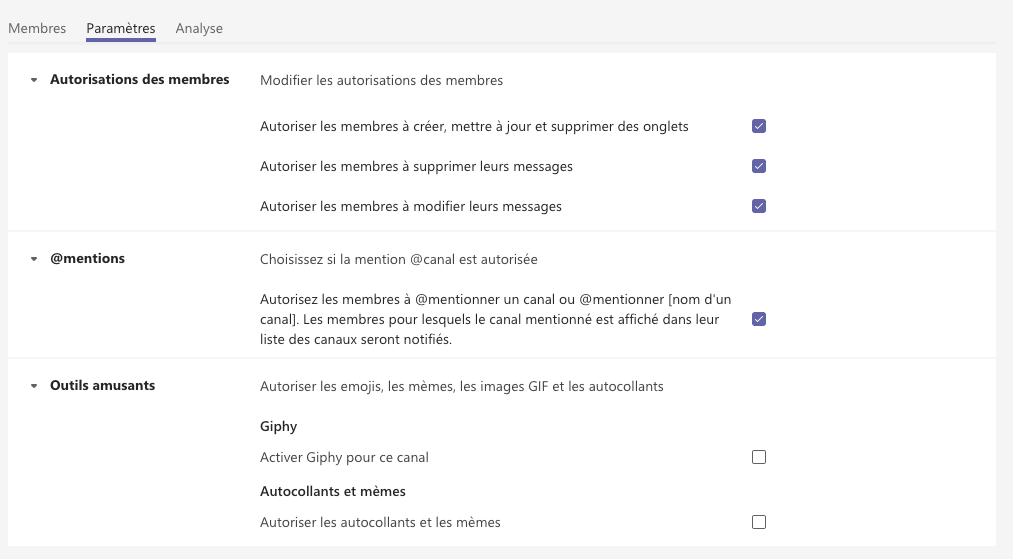Open the Analyse tab
Image resolution: width=1013 pixels, height=559 pixels.
[199, 28]
